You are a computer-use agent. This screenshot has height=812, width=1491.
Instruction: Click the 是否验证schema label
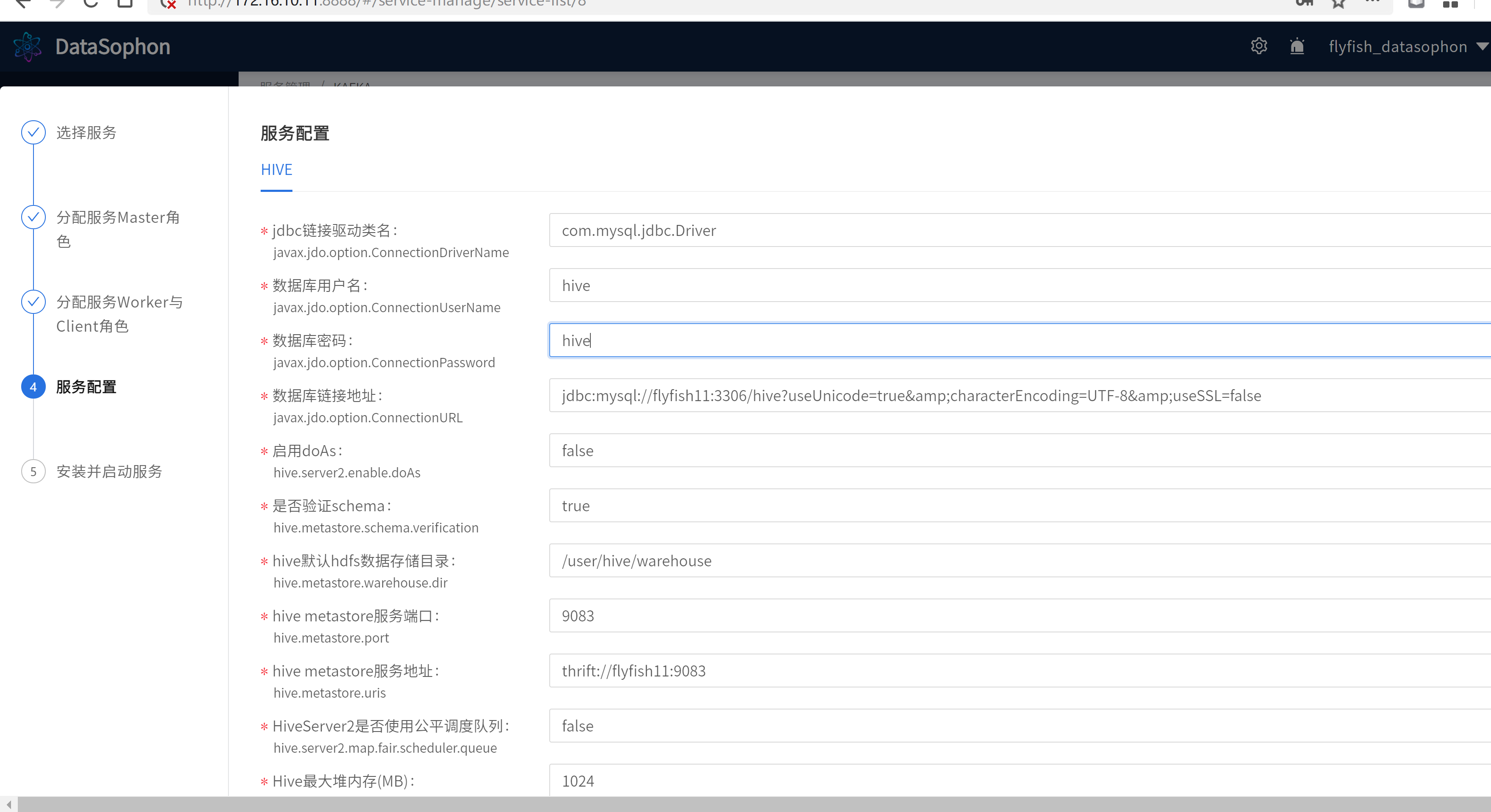click(x=332, y=506)
